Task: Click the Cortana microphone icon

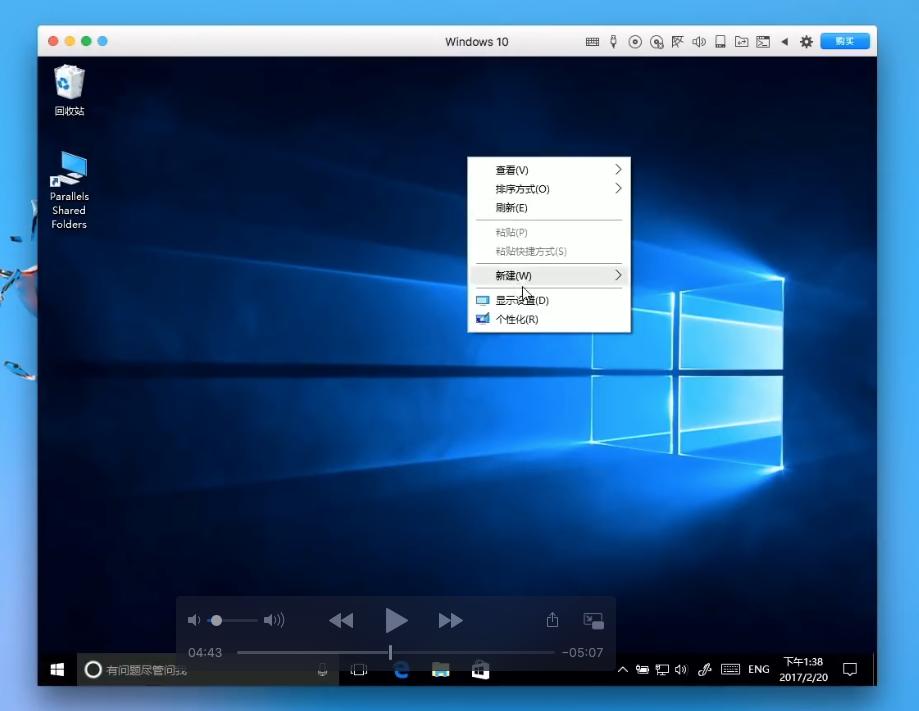Action: click(322, 670)
